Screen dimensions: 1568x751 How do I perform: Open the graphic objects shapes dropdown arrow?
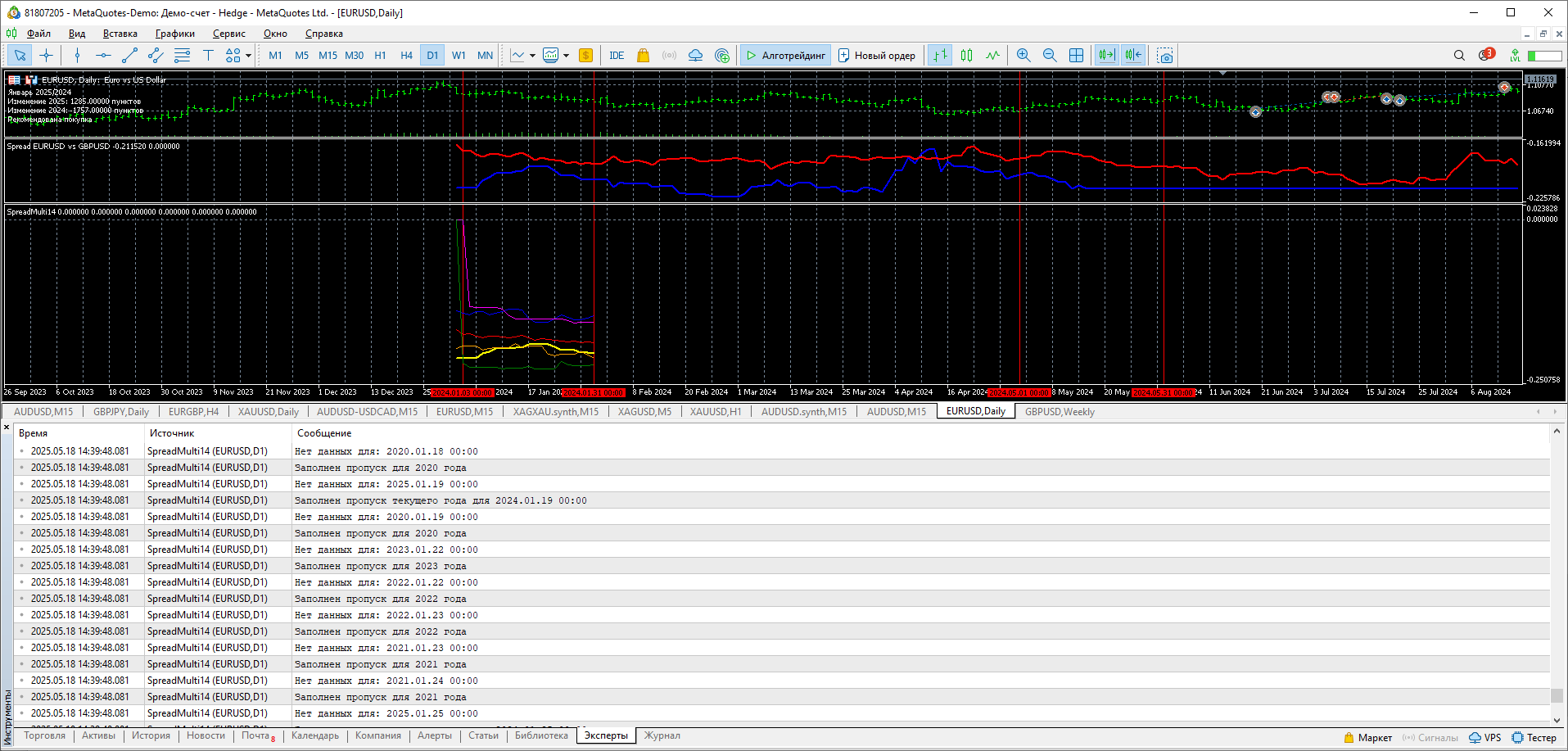click(x=248, y=56)
